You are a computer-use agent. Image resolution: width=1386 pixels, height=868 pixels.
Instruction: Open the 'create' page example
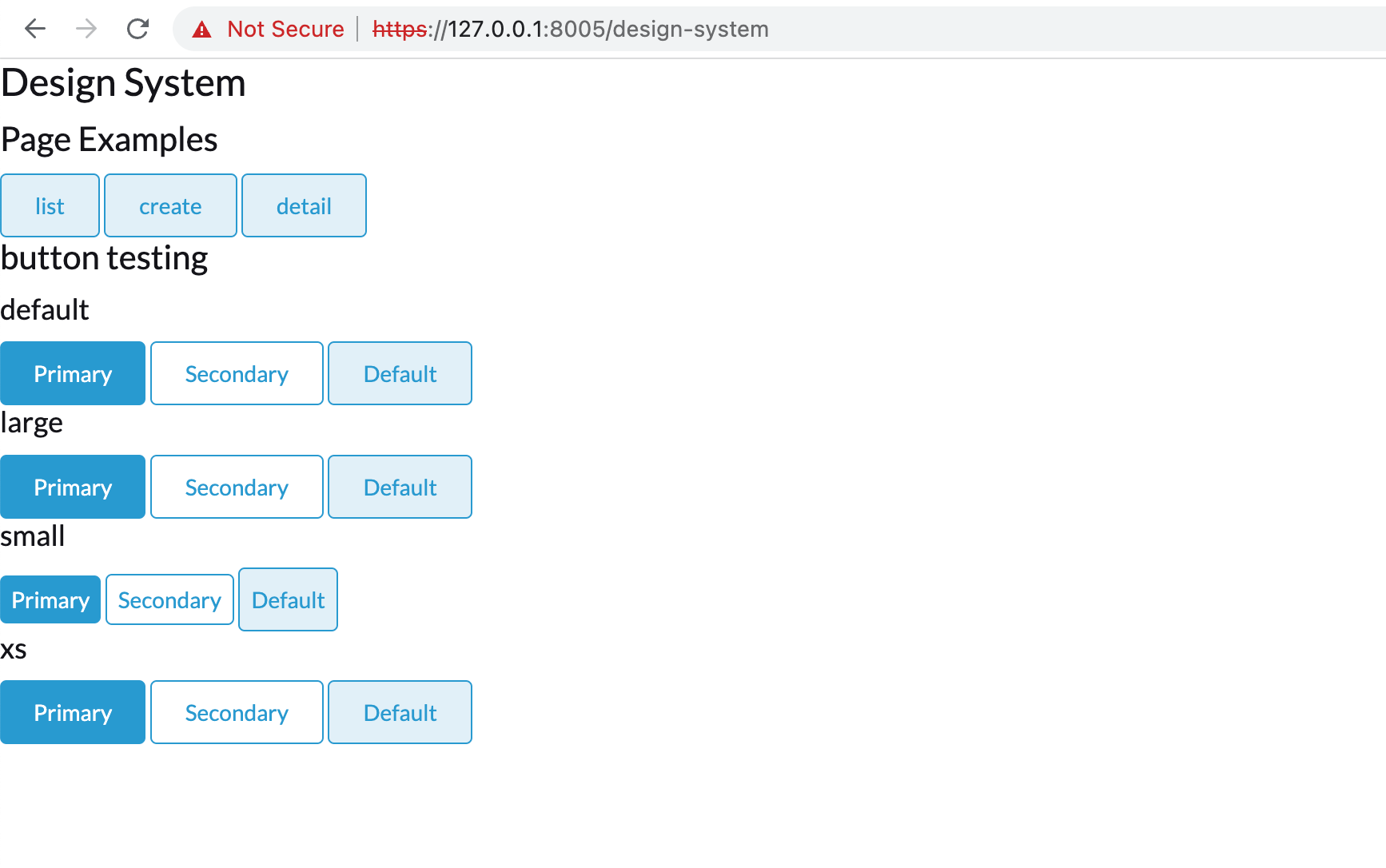pos(169,205)
